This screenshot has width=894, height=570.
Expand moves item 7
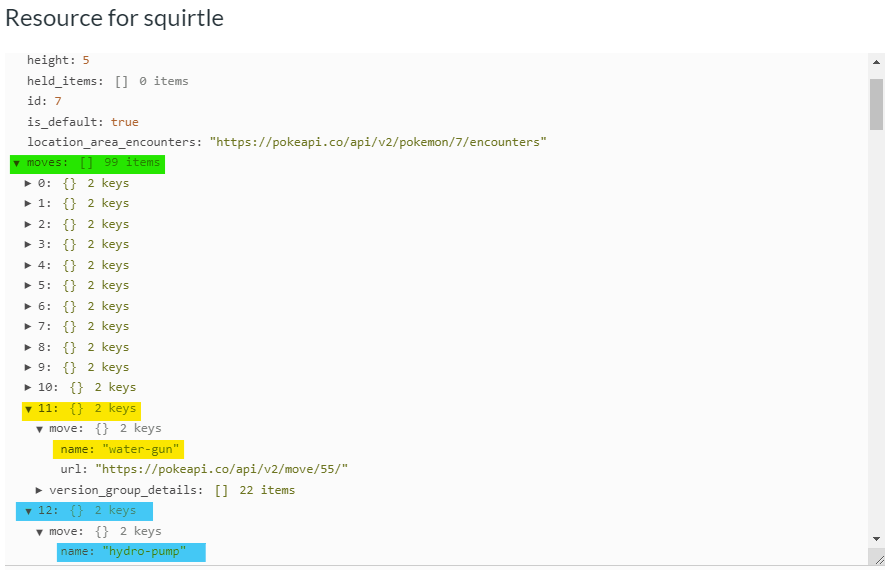coord(28,327)
